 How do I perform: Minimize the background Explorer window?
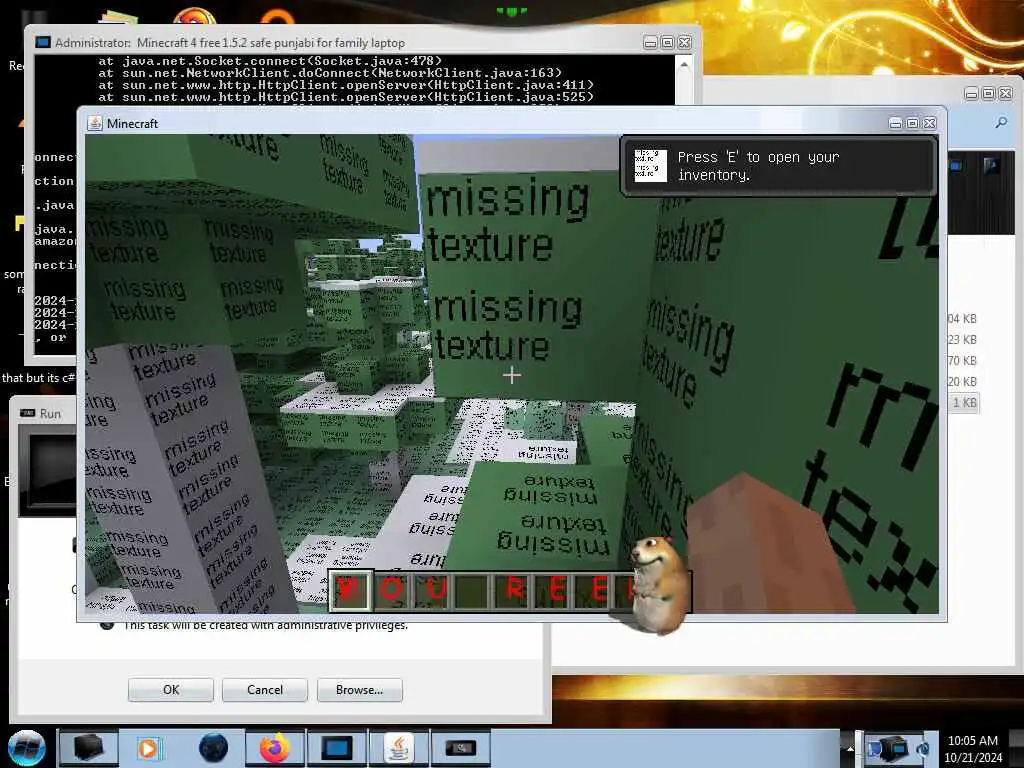[972, 93]
